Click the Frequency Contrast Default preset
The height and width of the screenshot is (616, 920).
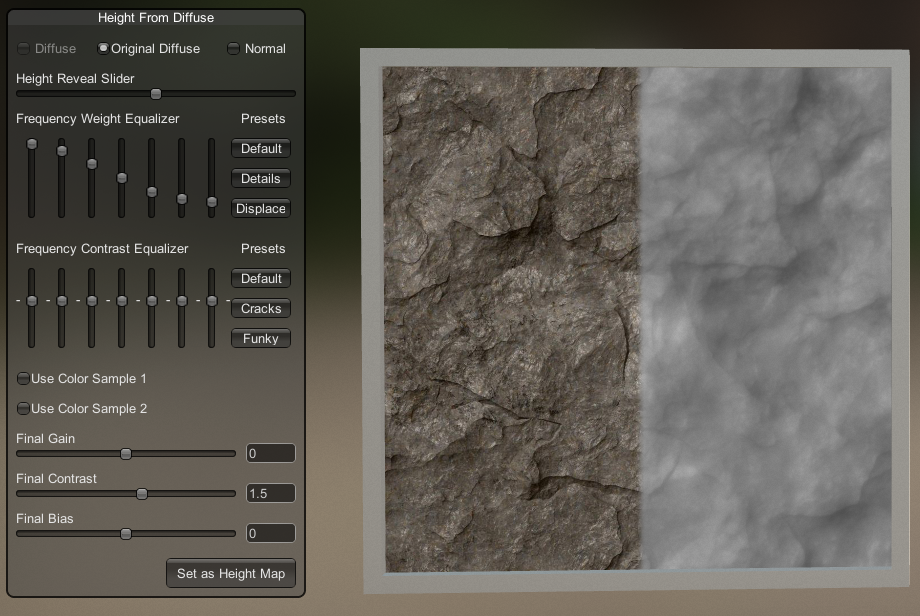tap(261, 279)
